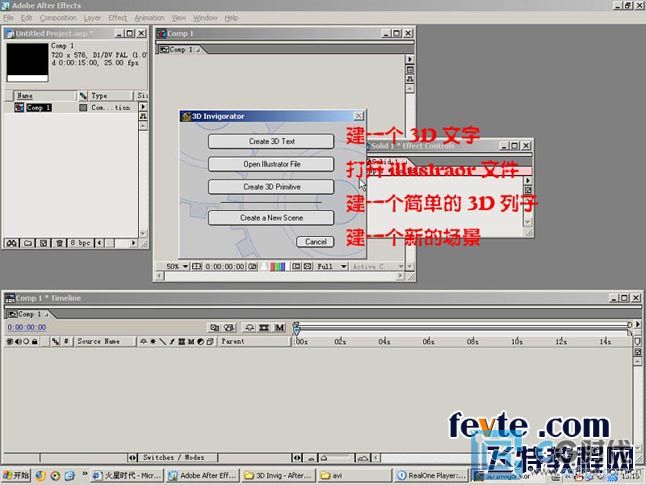This screenshot has height=485, width=646.
Task: Toggle title-action safe icon in Comp window
Action: point(197,267)
